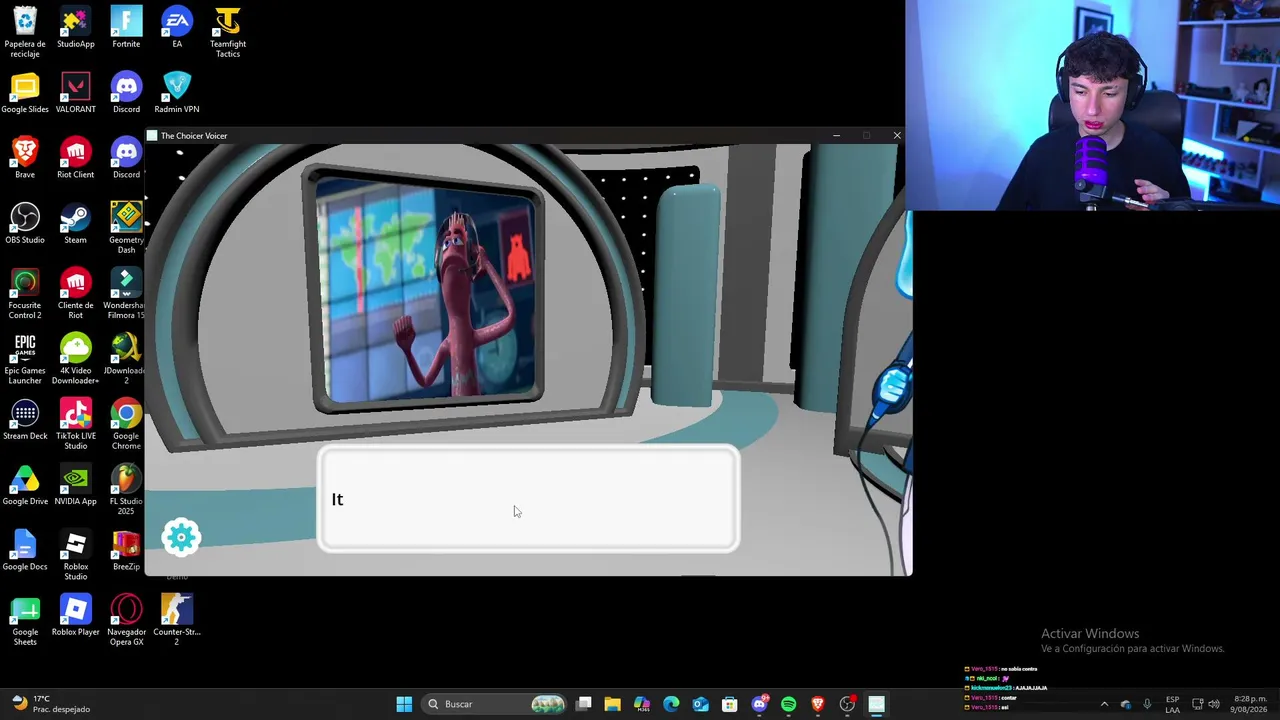Select the VALORANT desktop shortcut

pyautogui.click(x=76, y=93)
